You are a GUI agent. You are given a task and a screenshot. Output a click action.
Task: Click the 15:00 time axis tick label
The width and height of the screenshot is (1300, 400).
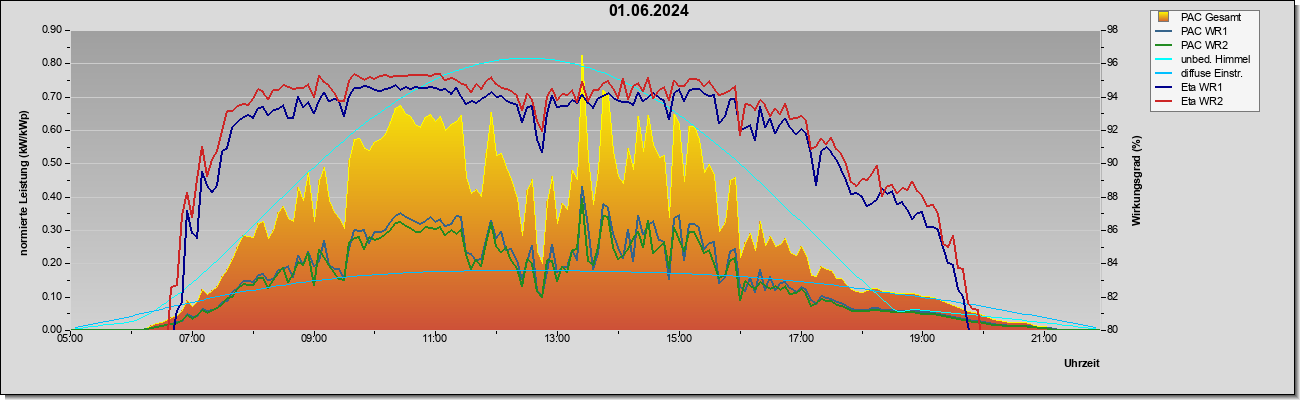[x=678, y=339]
